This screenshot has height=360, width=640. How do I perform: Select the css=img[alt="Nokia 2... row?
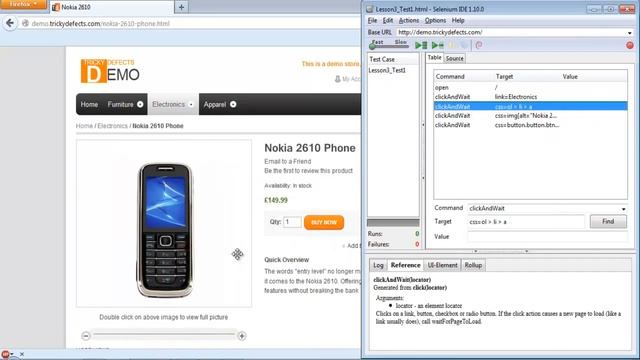click(530, 116)
